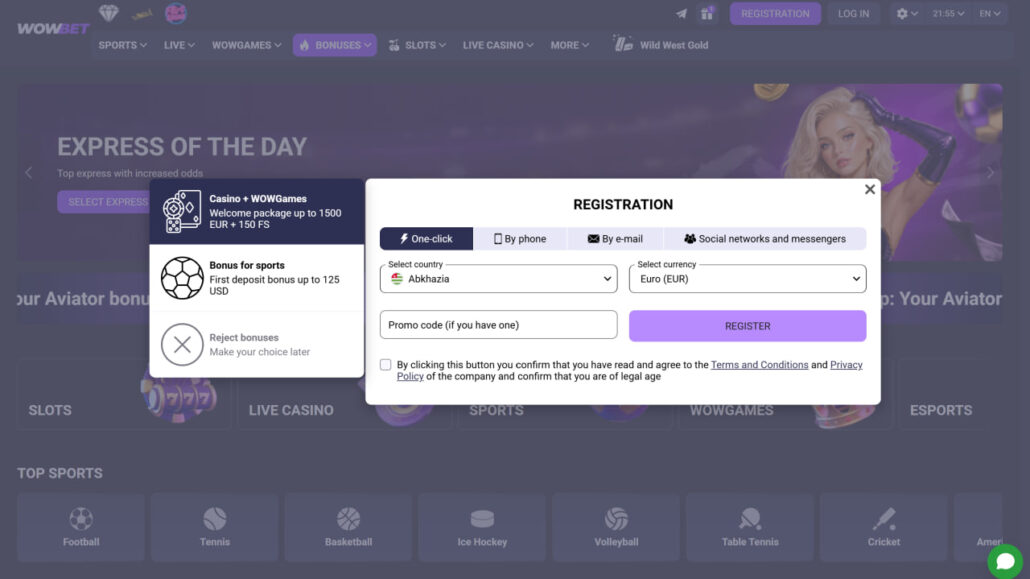The image size is (1030, 579).
Task: Expand the MORE menu
Action: click(x=570, y=45)
